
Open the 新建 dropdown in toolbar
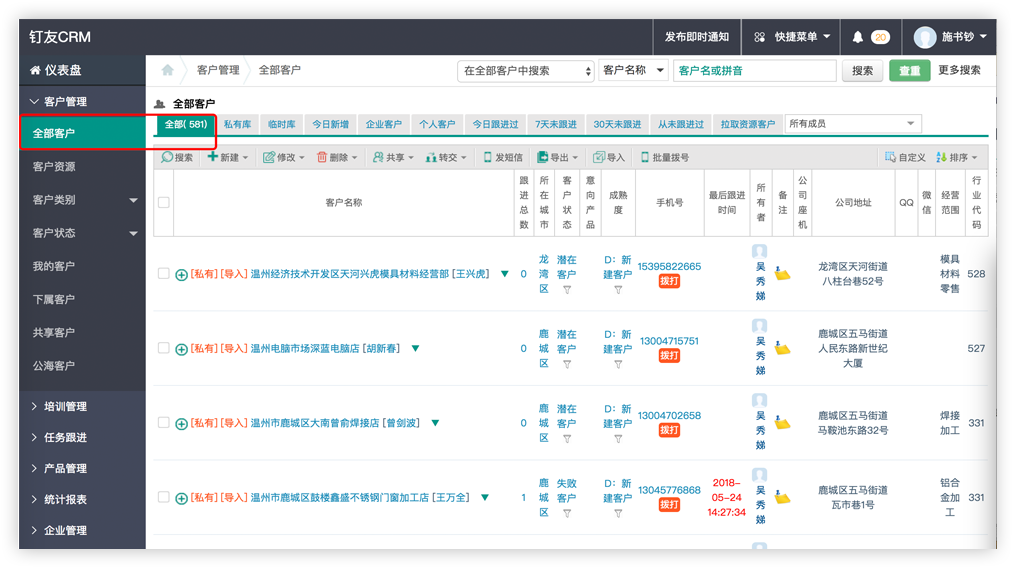[x=228, y=157]
